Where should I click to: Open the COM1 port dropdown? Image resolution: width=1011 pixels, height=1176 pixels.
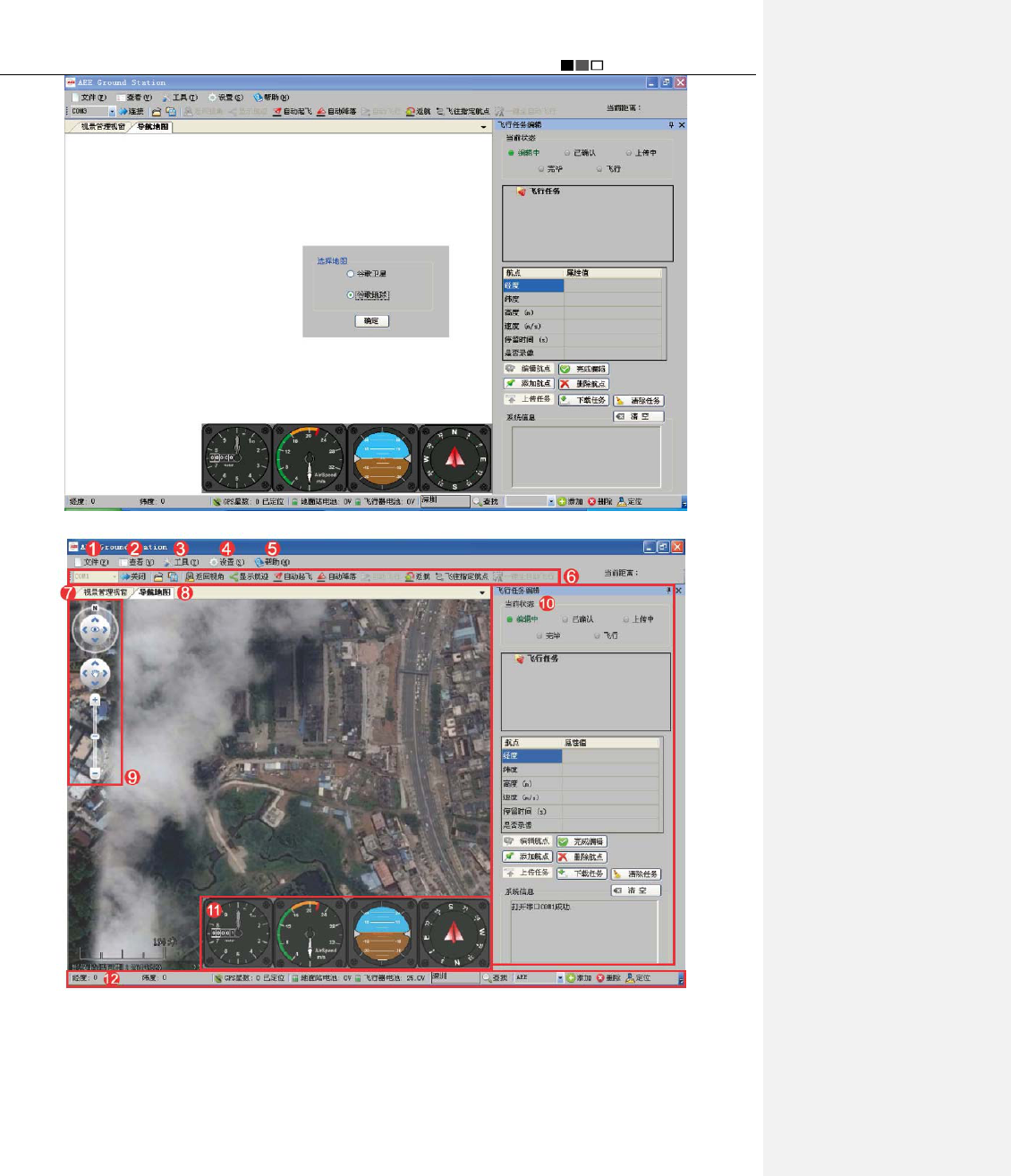114,577
